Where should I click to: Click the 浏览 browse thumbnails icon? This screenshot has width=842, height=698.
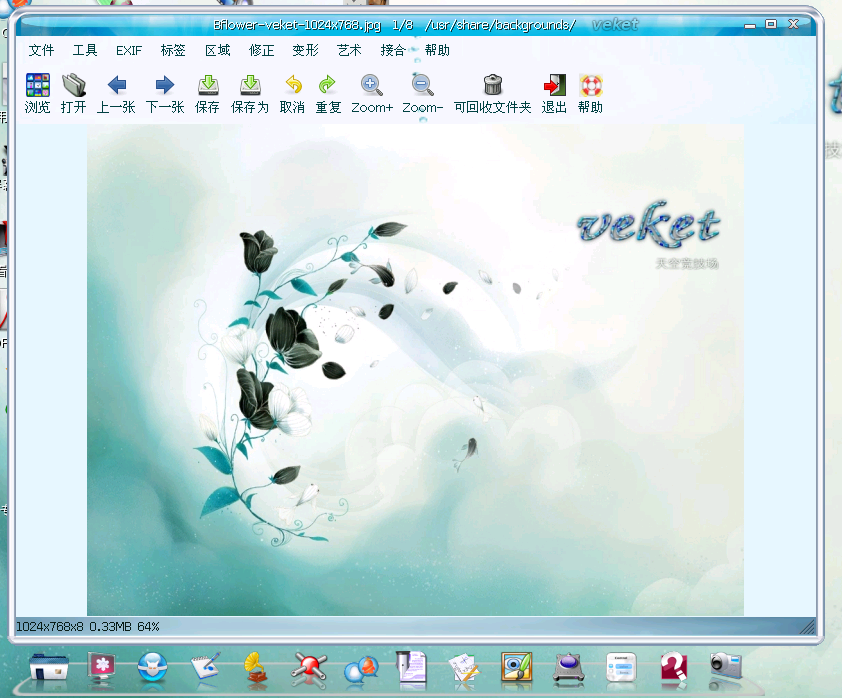coord(38,85)
